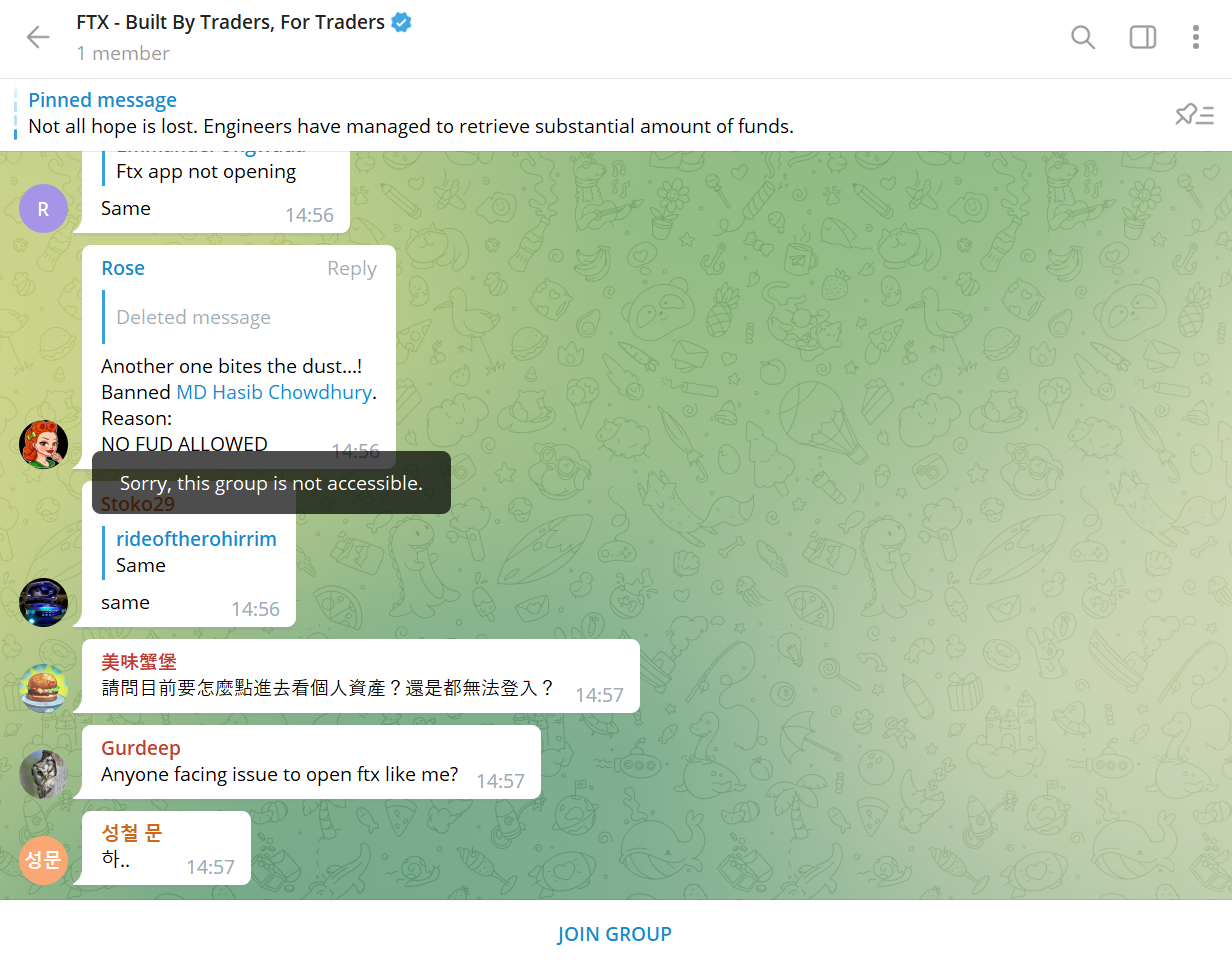Click the verified badge next to group name
Screen dimensions: 1232x967
402,22
